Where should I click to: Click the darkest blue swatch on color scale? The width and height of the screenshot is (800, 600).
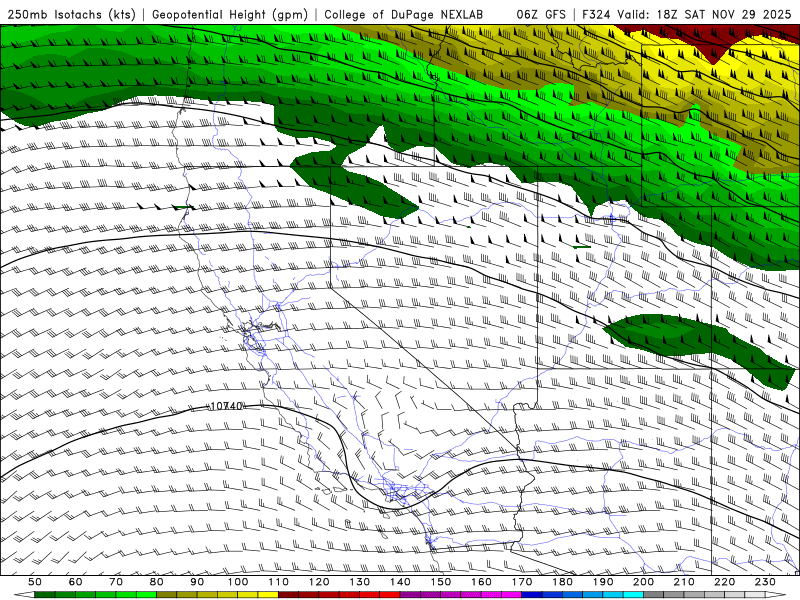[532, 595]
